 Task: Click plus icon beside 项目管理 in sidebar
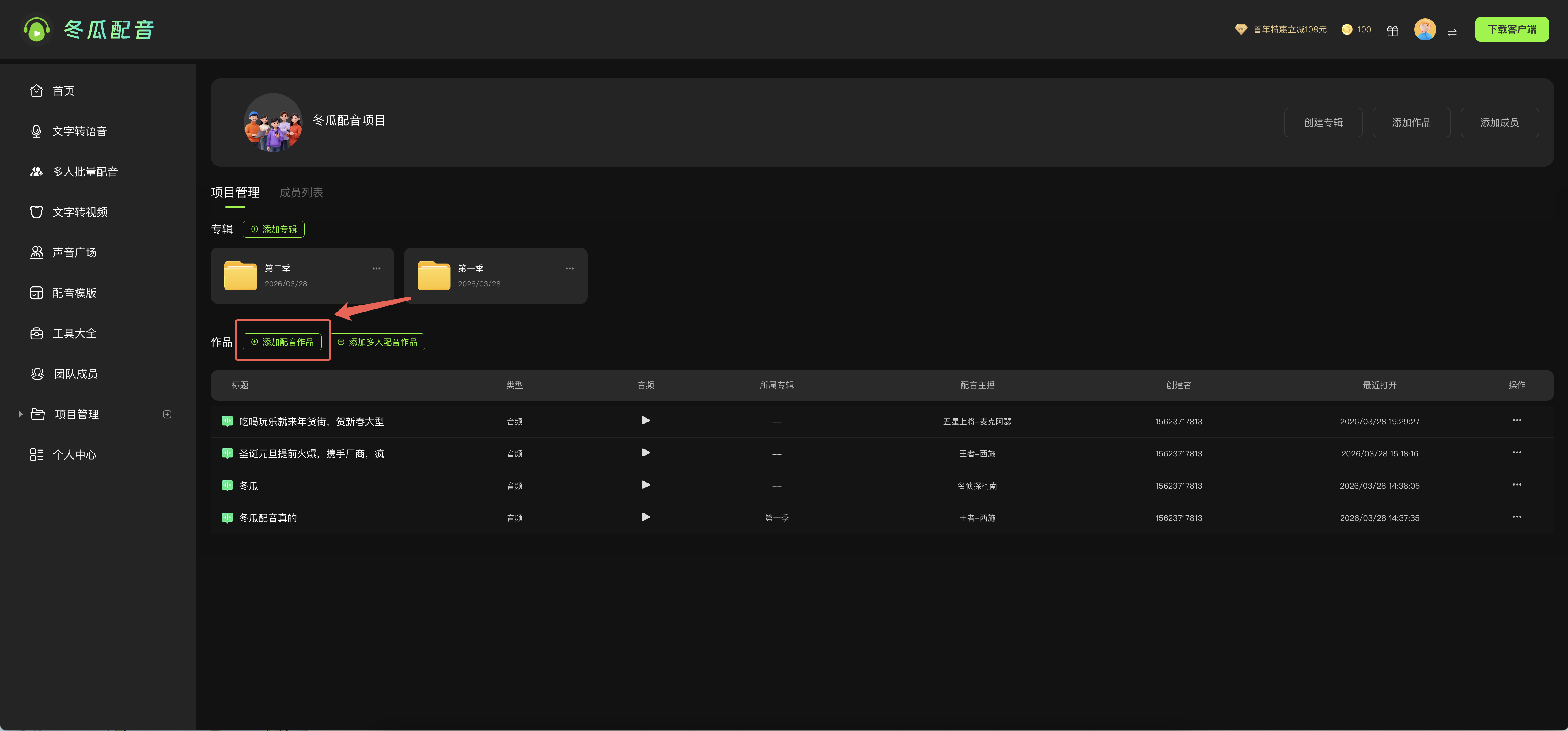coord(167,415)
